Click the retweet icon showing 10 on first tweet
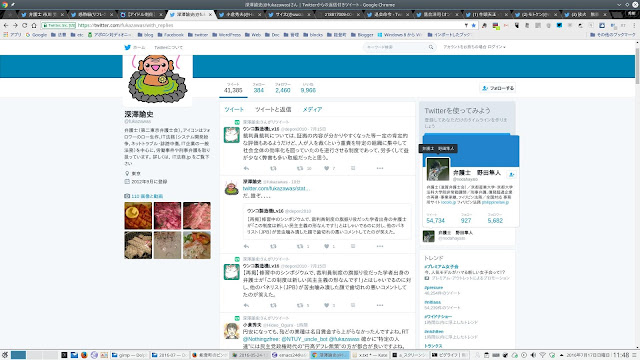The height and width of the screenshot is (360, 640). (300, 168)
